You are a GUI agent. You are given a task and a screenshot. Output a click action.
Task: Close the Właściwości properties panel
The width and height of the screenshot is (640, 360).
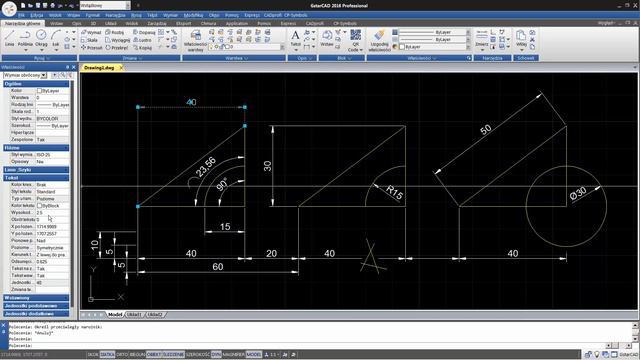(x=73, y=67)
